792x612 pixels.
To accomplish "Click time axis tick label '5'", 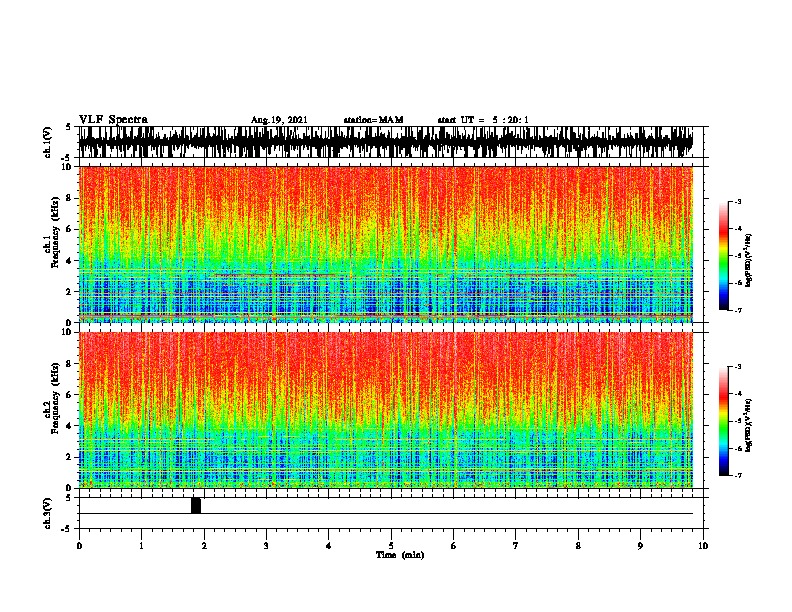I will click(x=391, y=546).
